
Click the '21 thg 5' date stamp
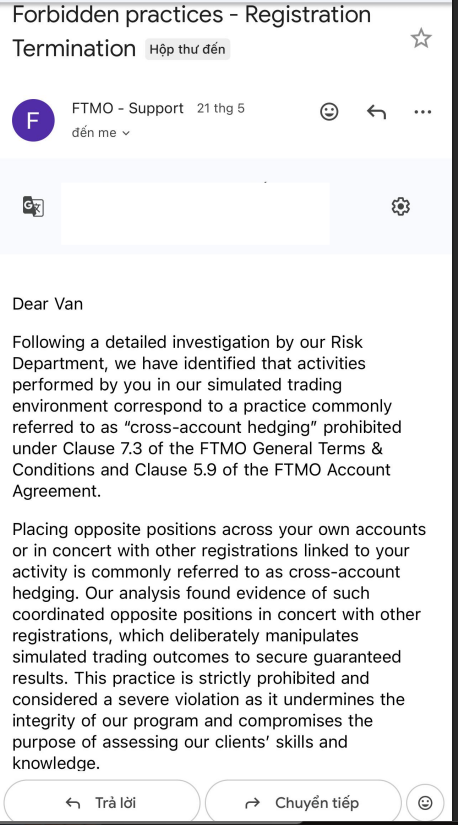(x=221, y=108)
